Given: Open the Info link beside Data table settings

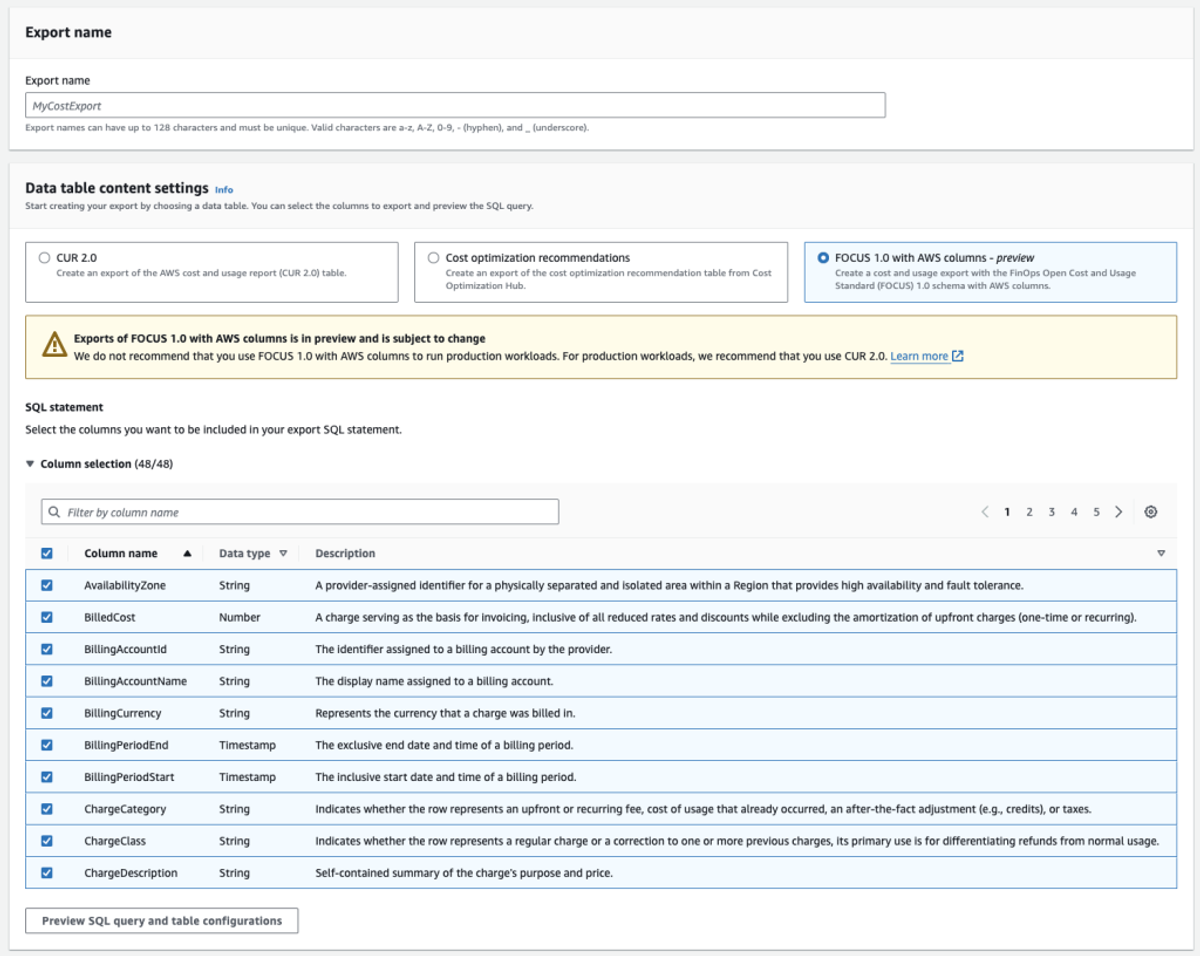Looking at the screenshot, I should click(x=224, y=190).
